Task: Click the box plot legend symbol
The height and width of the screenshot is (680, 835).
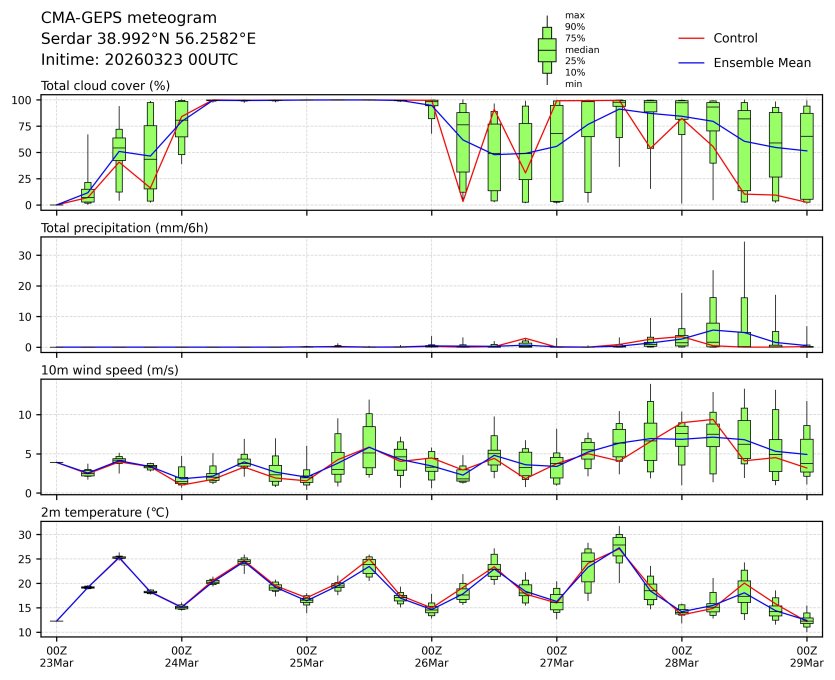Action: (x=547, y=50)
